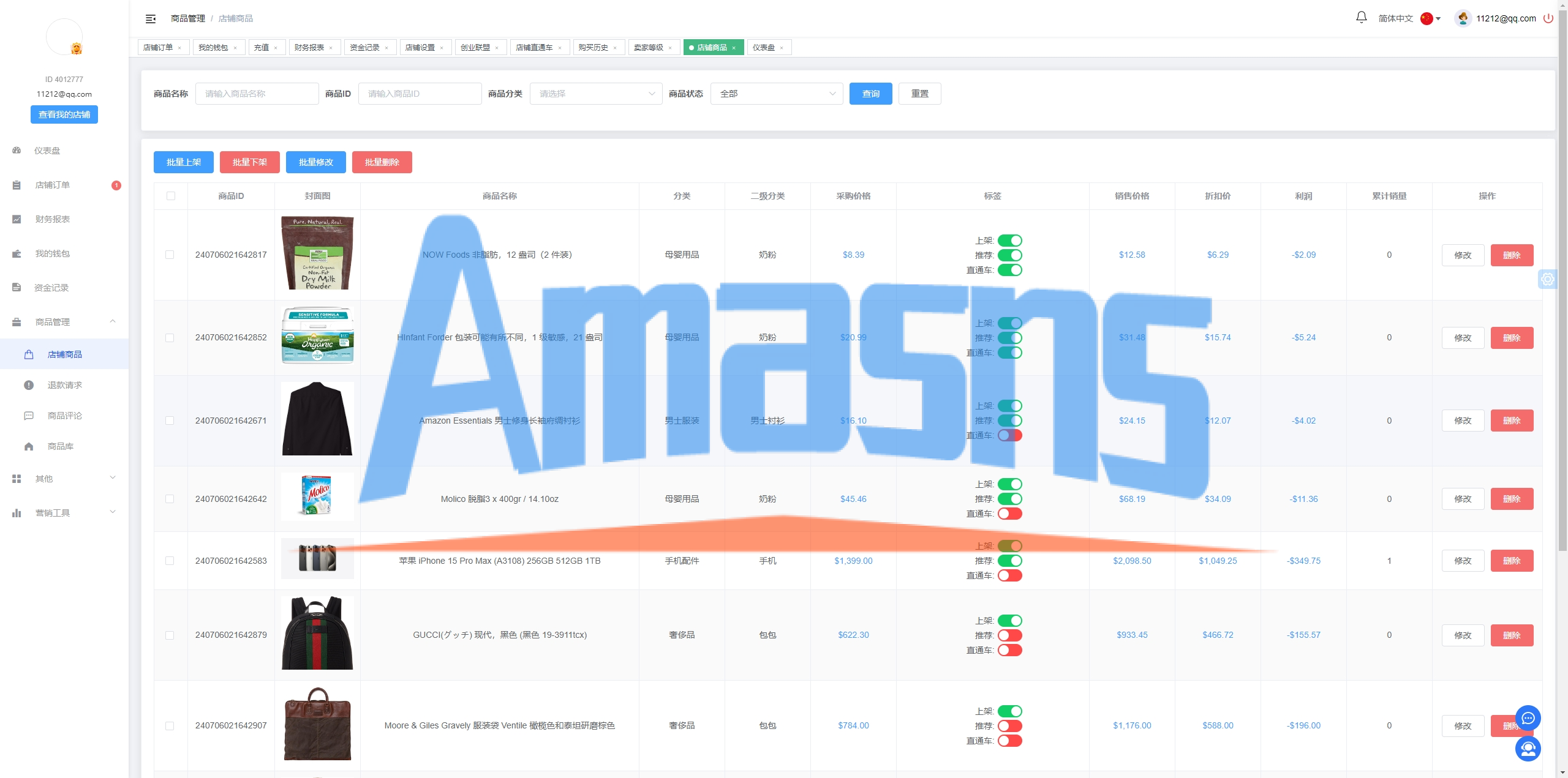Click the shop orders clipboard icon

pyautogui.click(x=17, y=185)
